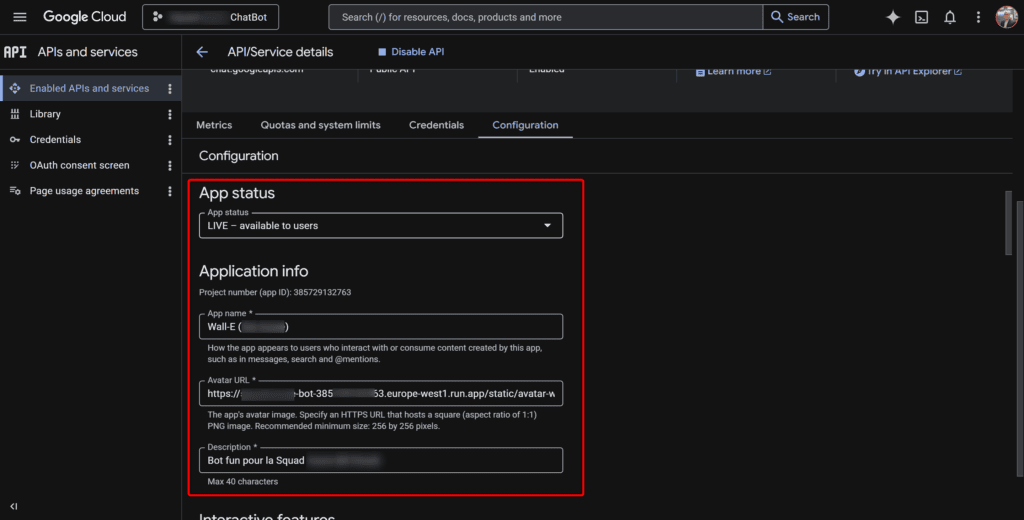The image size is (1024, 520).
Task: Click the App name input field
Action: coord(381,327)
